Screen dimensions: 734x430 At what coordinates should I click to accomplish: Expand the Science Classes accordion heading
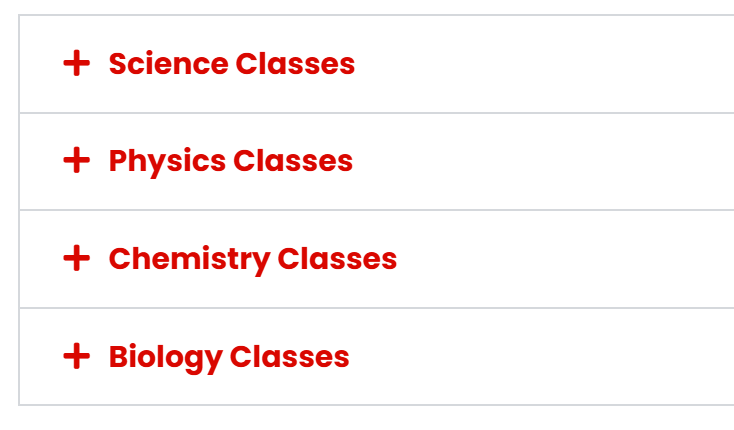click(x=231, y=64)
